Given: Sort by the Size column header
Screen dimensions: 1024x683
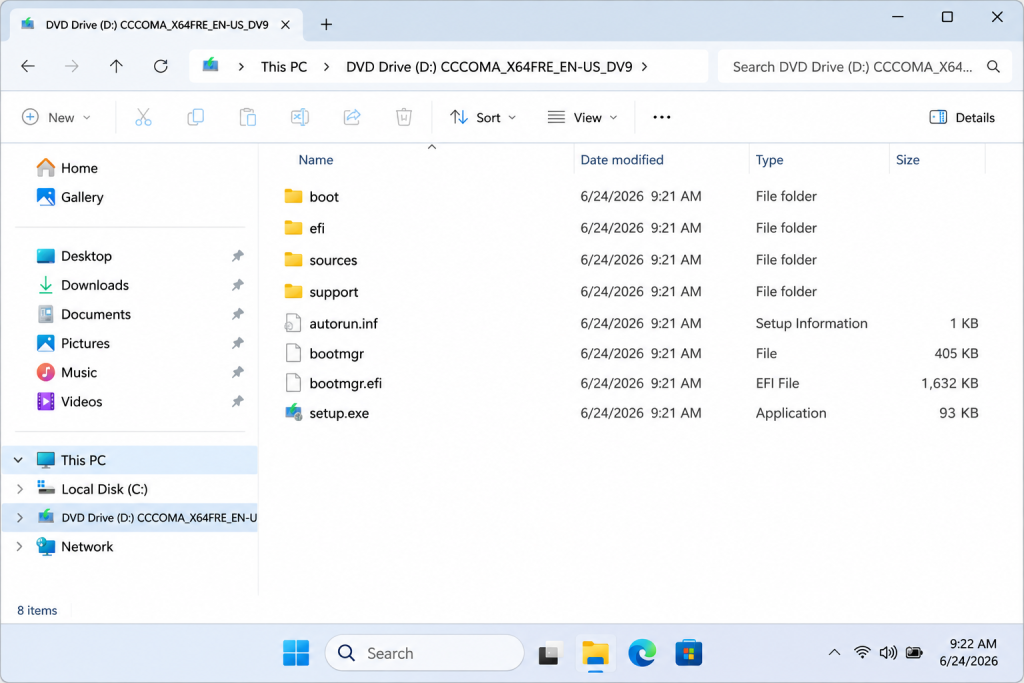Looking at the screenshot, I should (x=907, y=160).
